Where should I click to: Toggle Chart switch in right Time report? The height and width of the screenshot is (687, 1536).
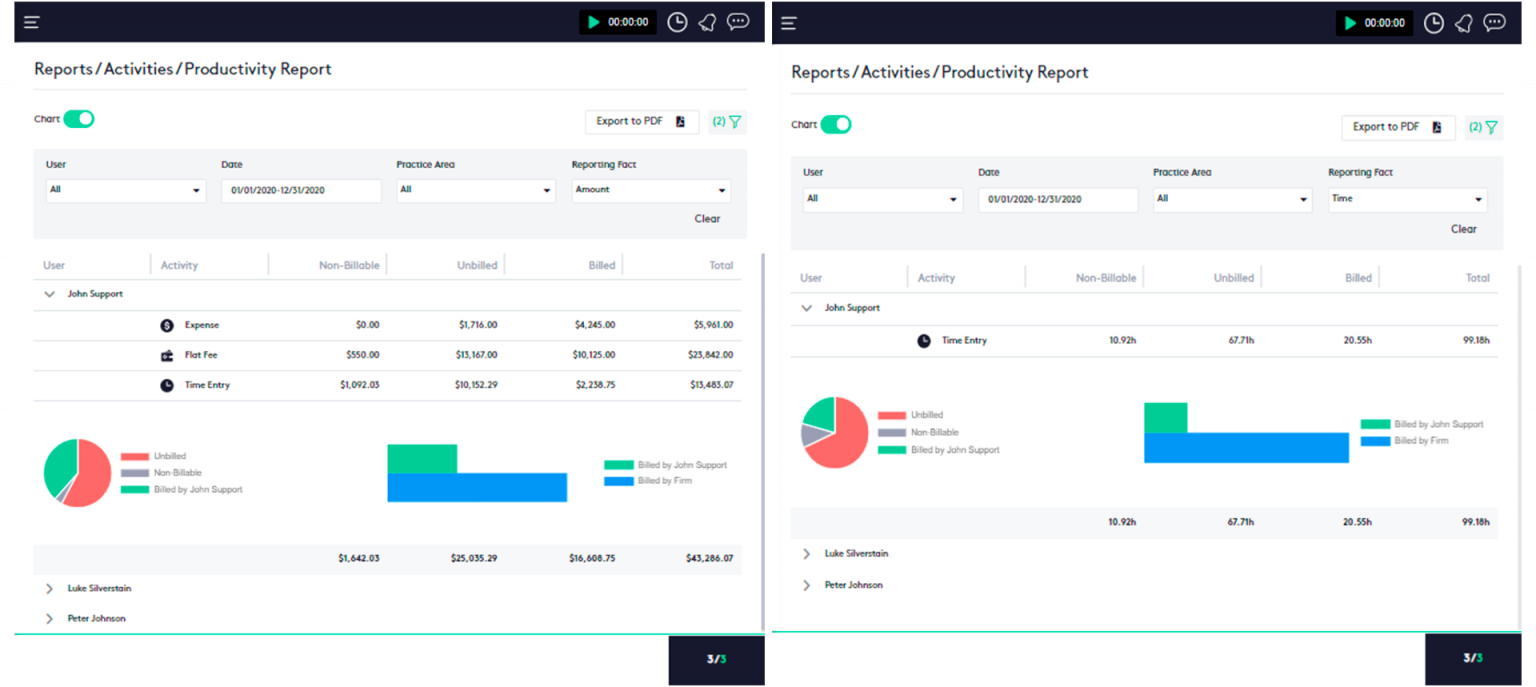click(836, 125)
